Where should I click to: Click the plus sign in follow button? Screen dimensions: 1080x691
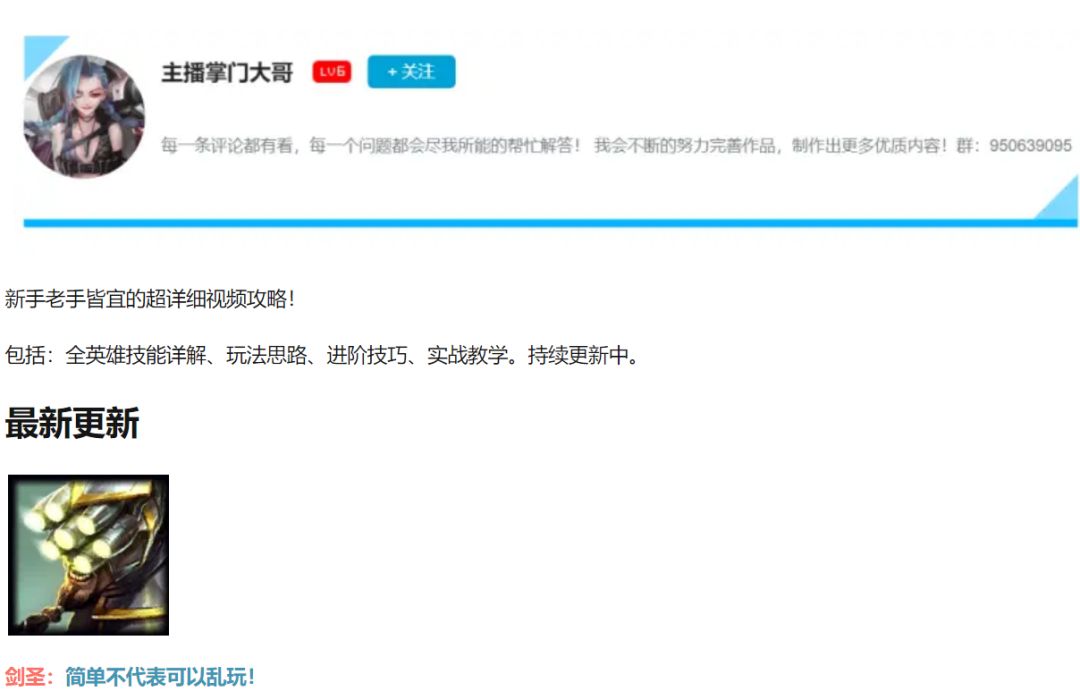point(392,72)
